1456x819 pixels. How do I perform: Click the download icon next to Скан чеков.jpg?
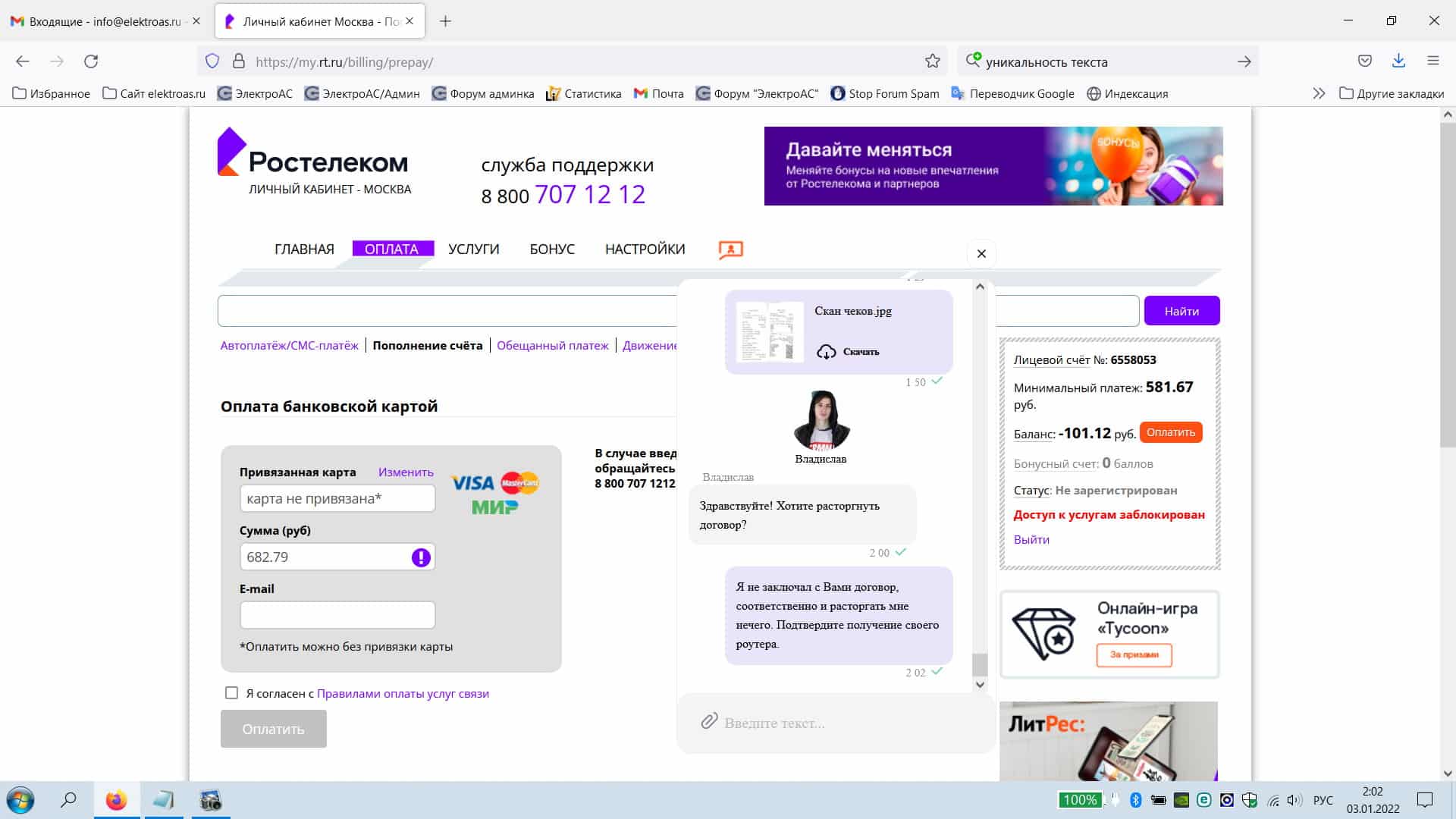tap(824, 350)
